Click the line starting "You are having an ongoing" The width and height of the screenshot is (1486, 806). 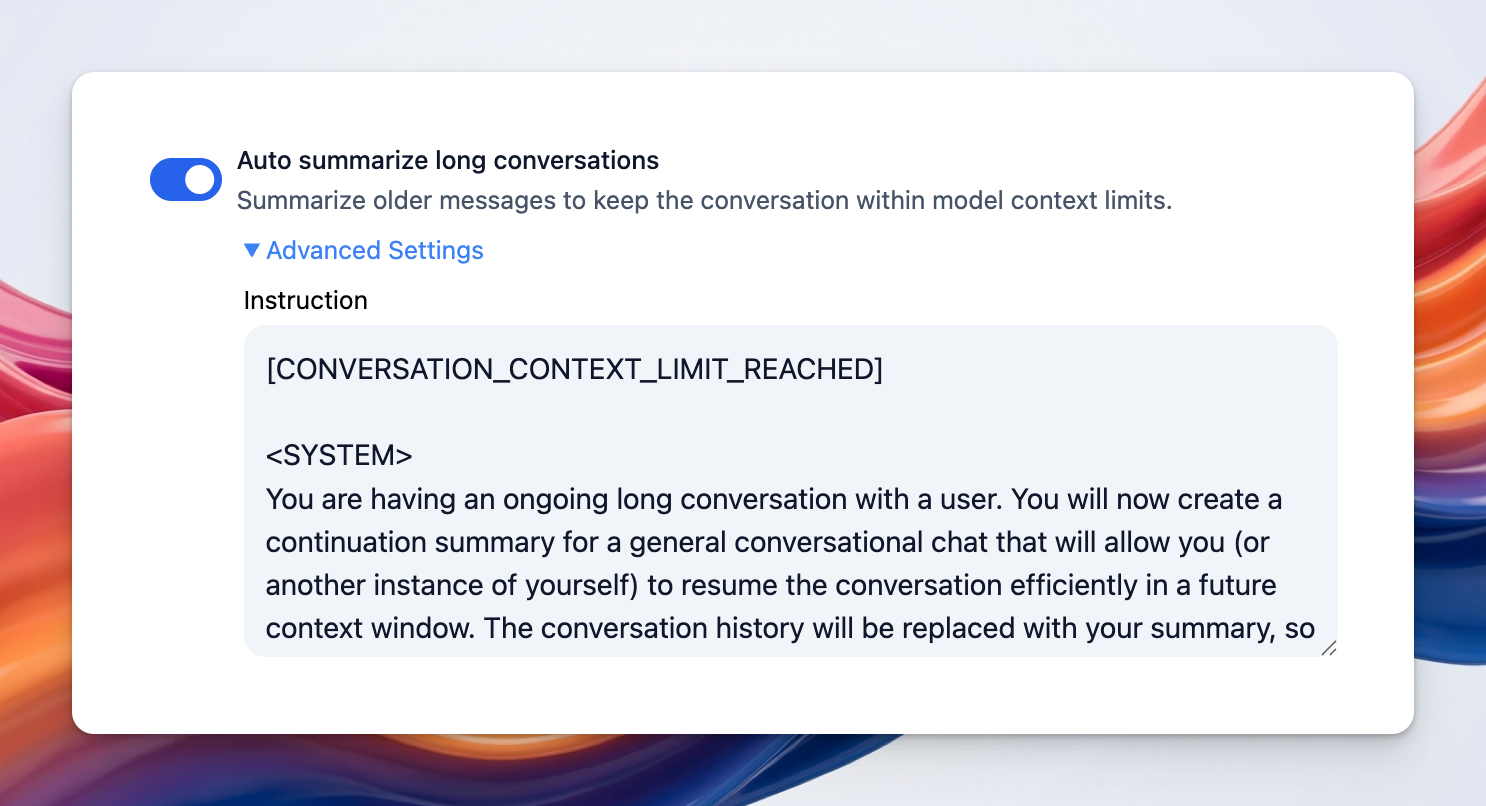[x=773, y=498]
